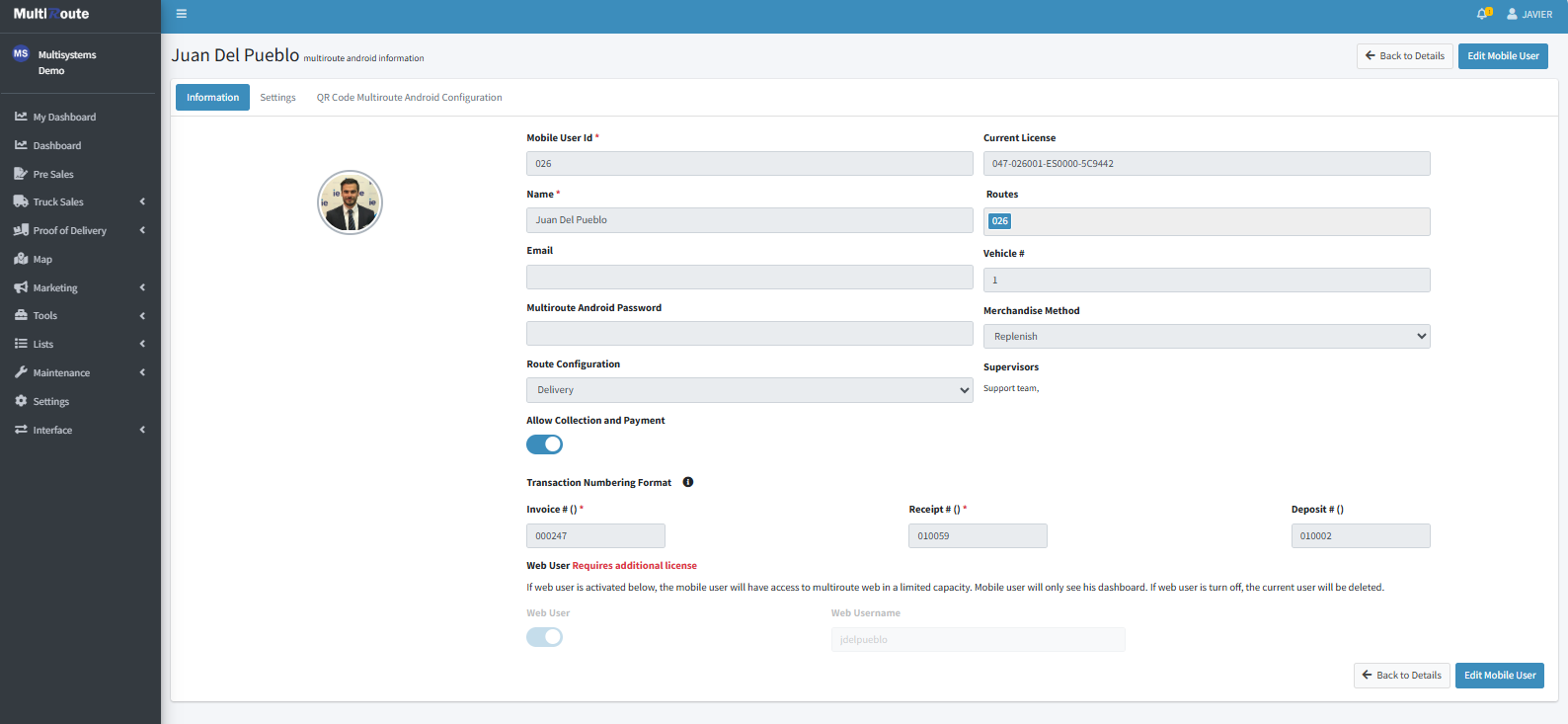
Task: Open the Route Configuration dropdown
Action: pyautogui.click(x=749, y=390)
